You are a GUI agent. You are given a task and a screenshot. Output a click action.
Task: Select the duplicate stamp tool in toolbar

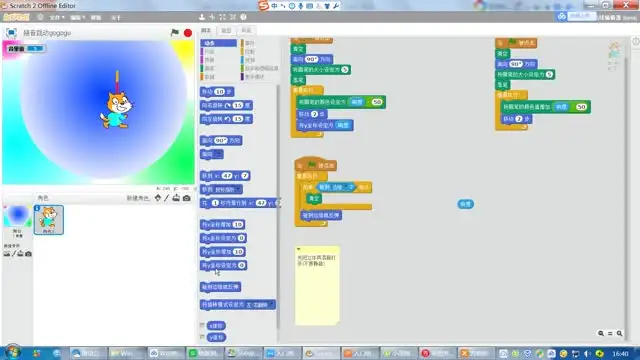point(202,17)
